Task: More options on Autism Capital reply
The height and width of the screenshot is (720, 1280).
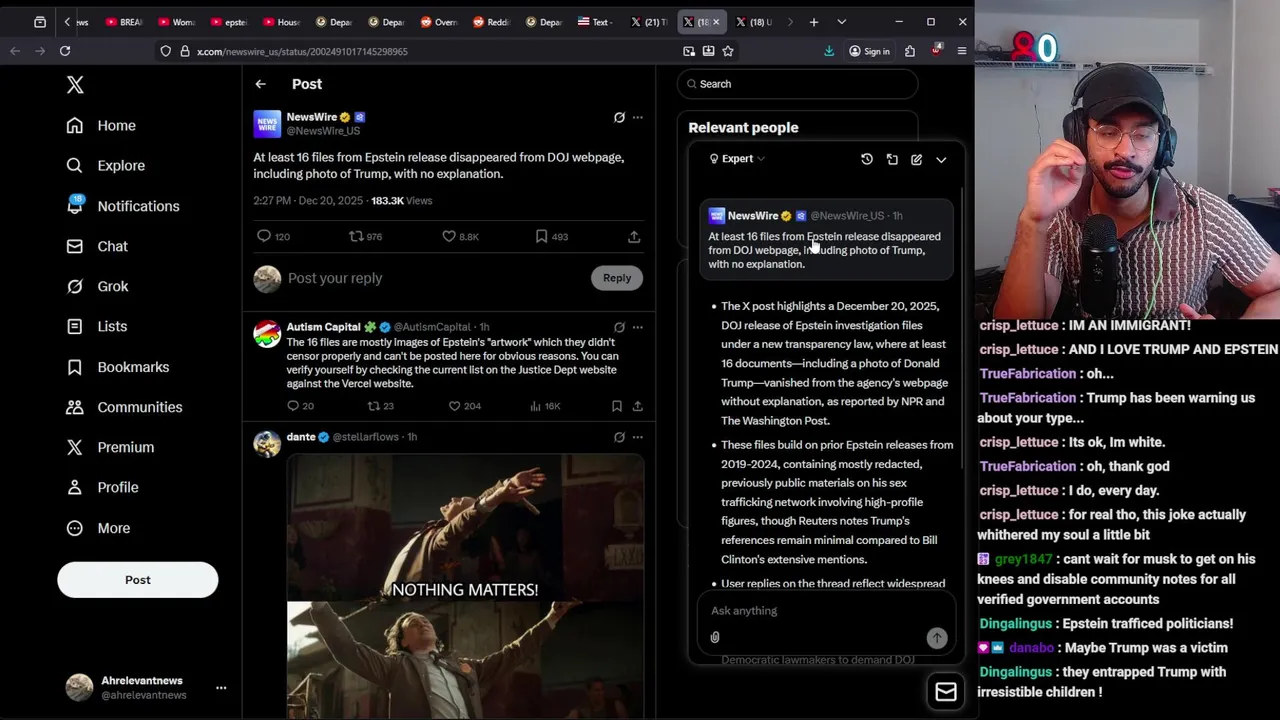Action: pos(637,327)
